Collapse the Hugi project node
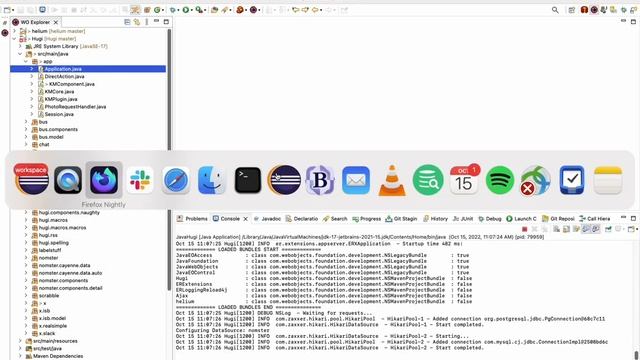Viewport: 640px width, 360px height. coord(15,39)
